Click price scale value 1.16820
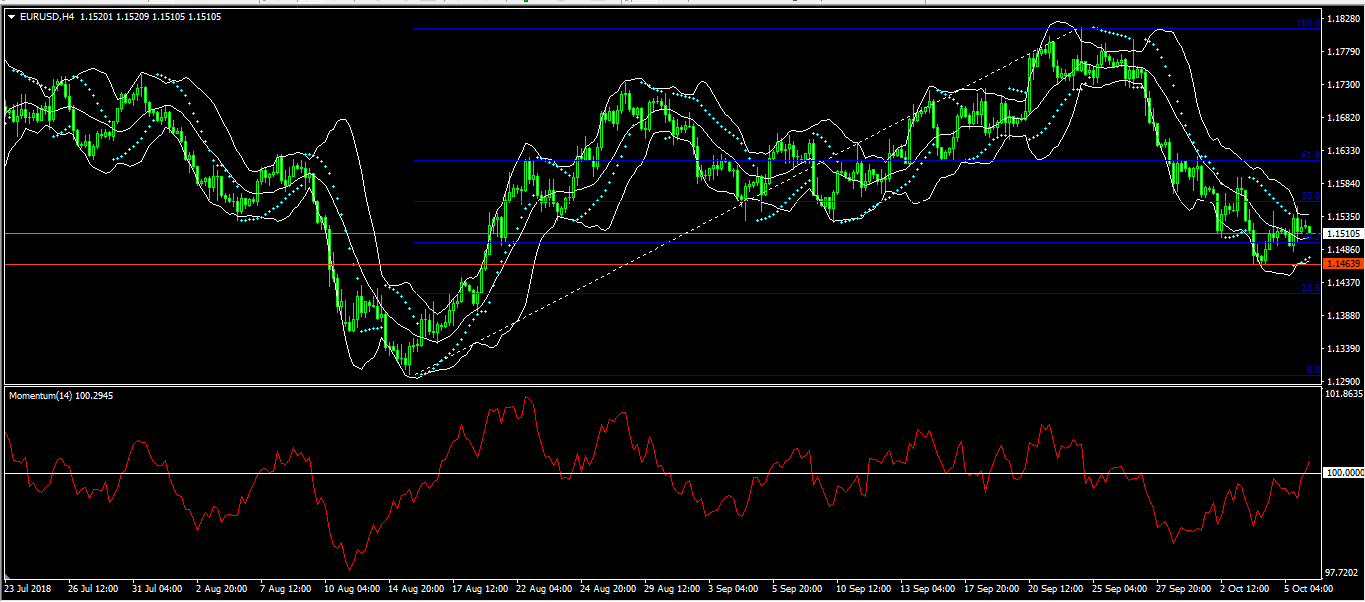This screenshot has width=1365, height=602. tap(1342, 118)
